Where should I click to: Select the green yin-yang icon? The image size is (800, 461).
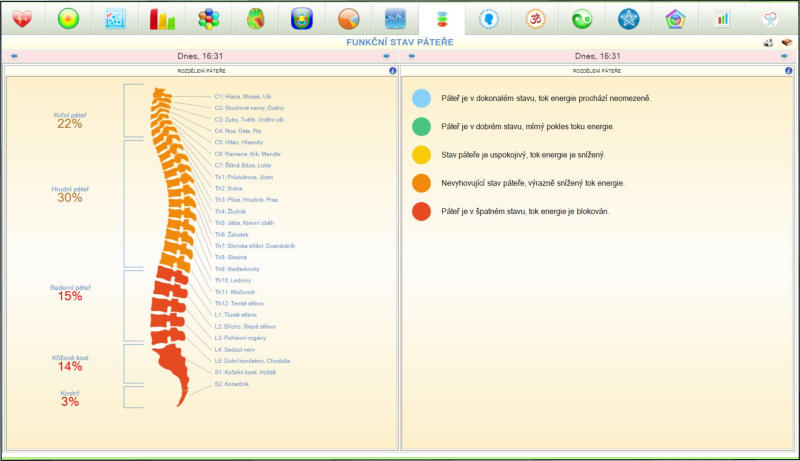(x=581, y=18)
